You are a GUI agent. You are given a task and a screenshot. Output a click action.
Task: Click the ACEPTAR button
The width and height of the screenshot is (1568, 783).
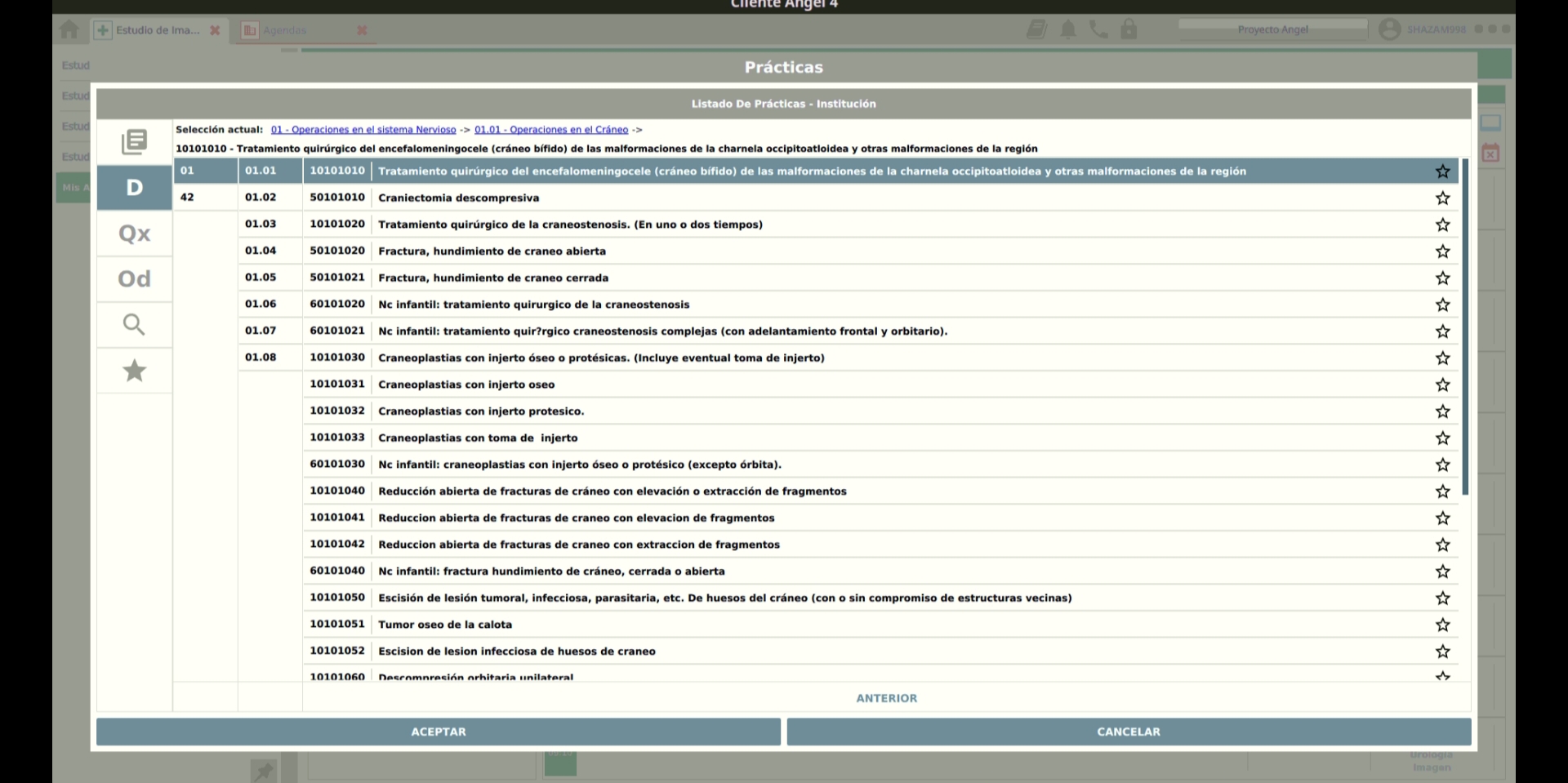pos(439,732)
